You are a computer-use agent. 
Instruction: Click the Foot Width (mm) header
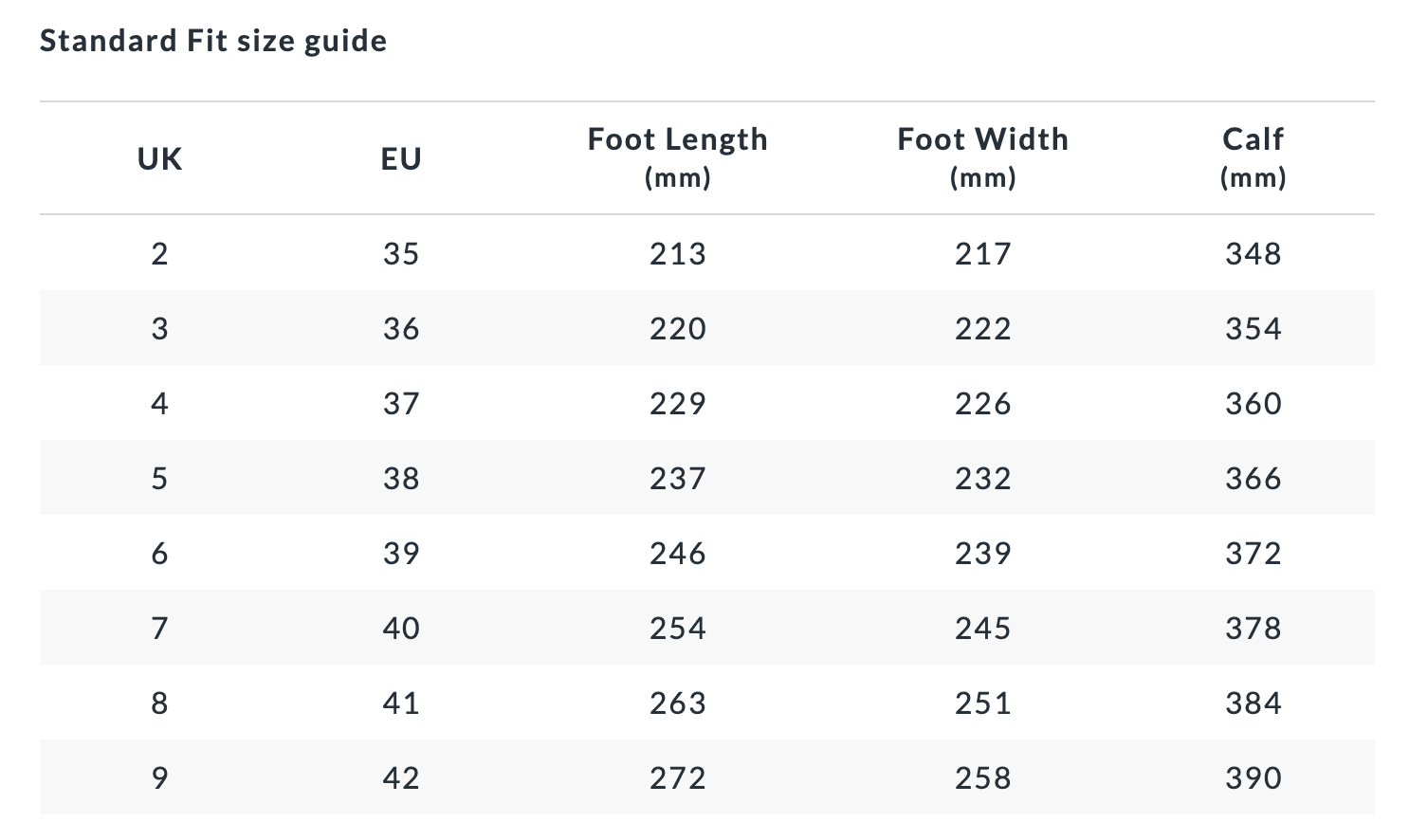[x=982, y=156]
